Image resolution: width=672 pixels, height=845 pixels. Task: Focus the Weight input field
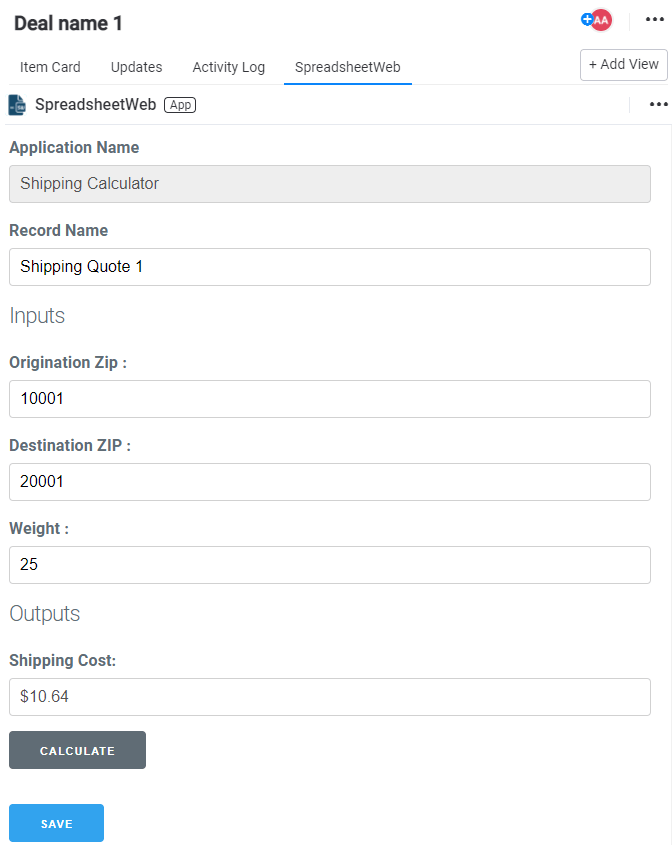click(330, 565)
